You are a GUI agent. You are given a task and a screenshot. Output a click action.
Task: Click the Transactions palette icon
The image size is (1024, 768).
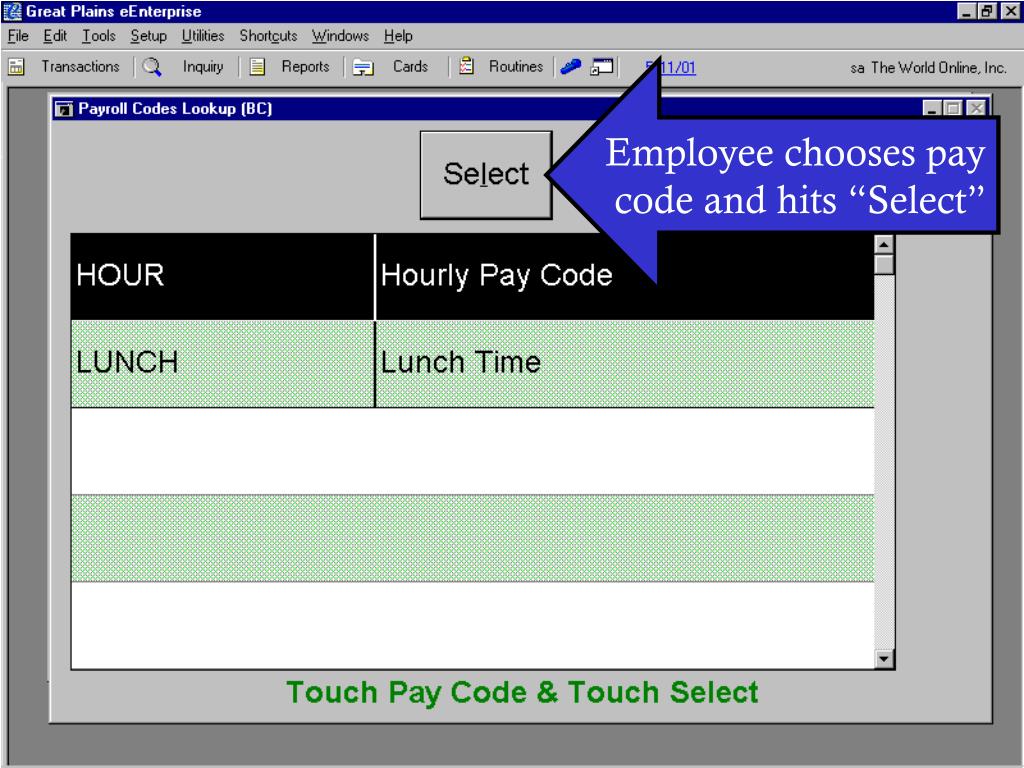[x=16, y=67]
